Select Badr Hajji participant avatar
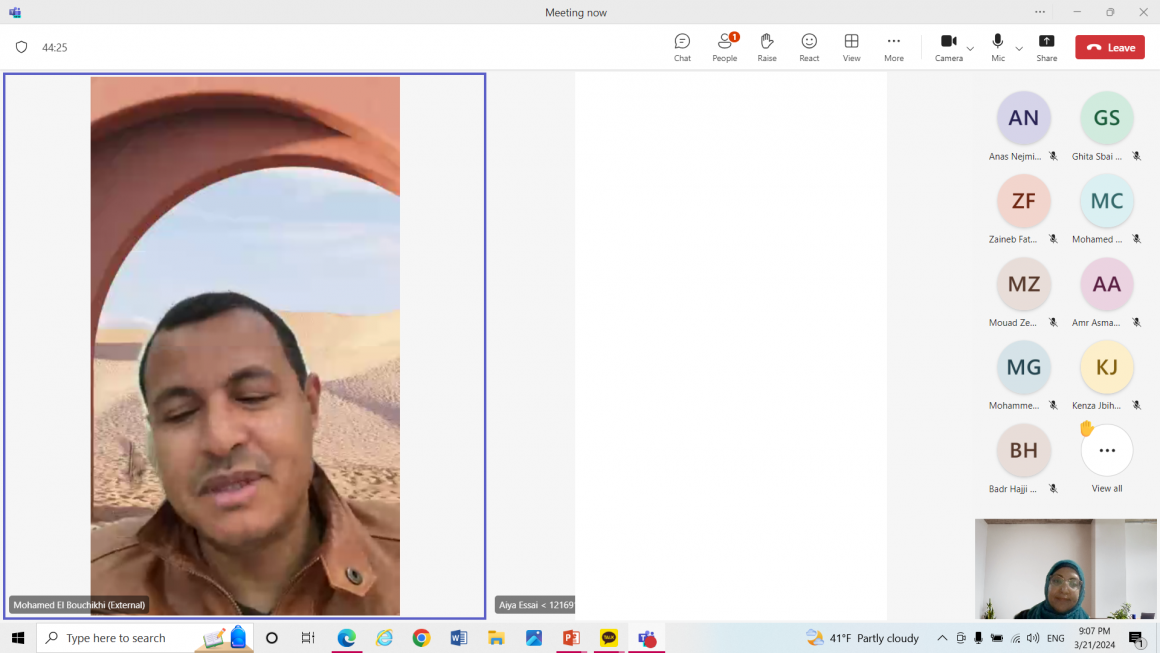 [1023, 450]
